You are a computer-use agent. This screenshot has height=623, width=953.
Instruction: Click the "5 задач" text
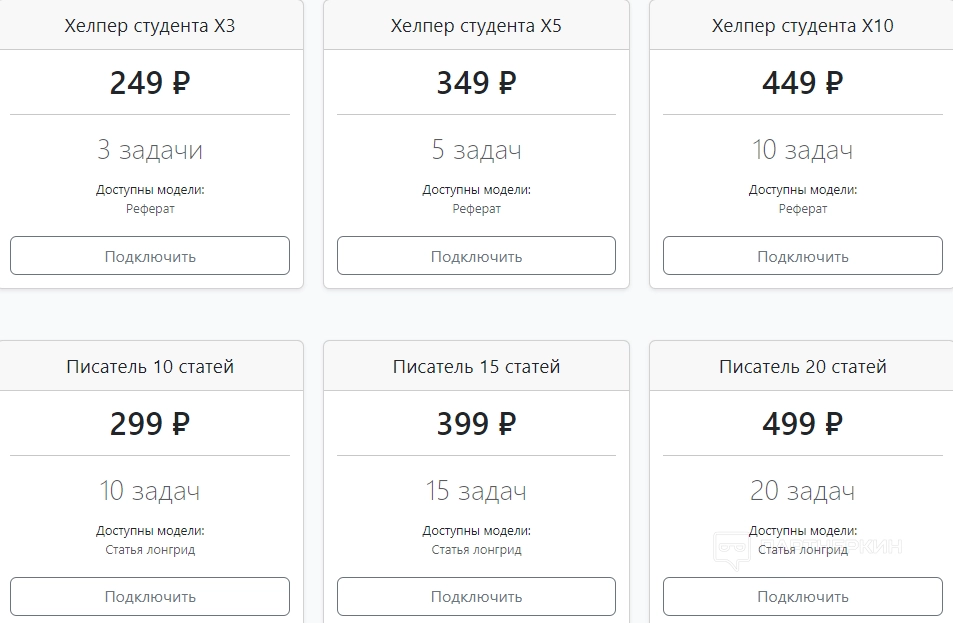476,151
